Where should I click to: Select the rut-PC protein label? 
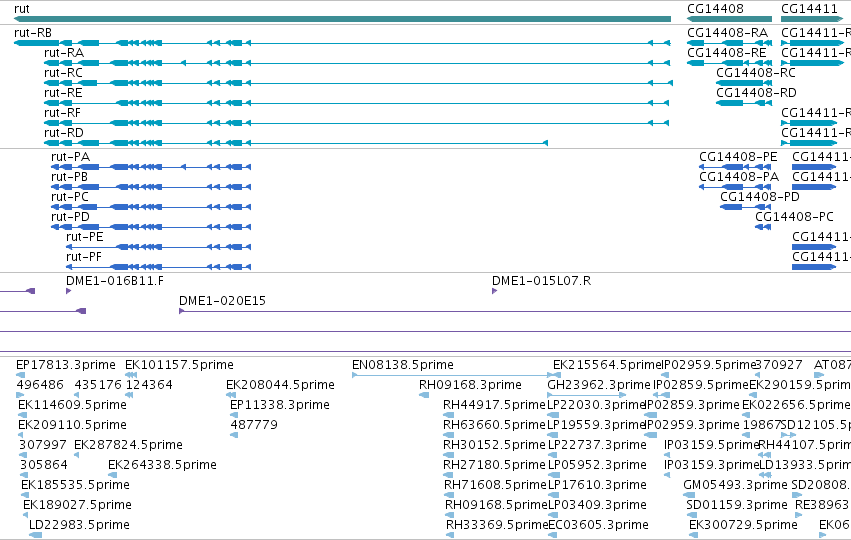pyautogui.click(x=70, y=197)
